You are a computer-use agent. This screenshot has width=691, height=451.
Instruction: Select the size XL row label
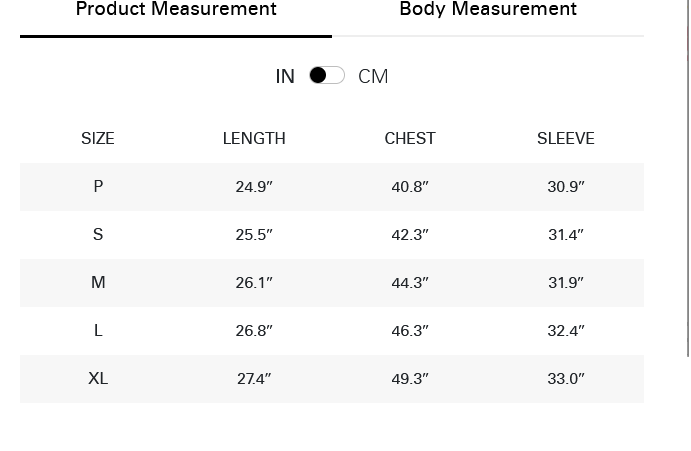(x=98, y=379)
